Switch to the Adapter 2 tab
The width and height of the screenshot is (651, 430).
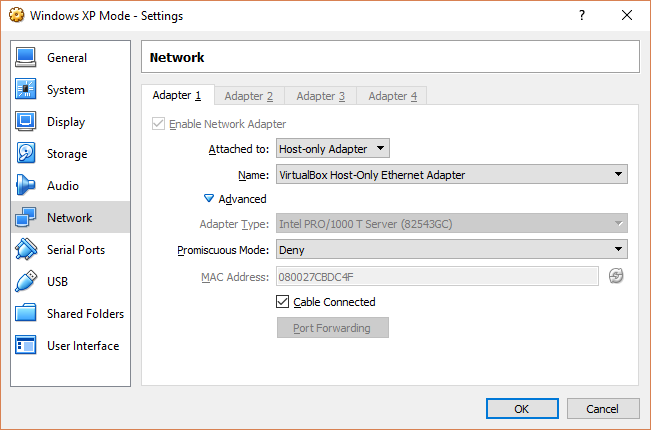[x=249, y=96]
